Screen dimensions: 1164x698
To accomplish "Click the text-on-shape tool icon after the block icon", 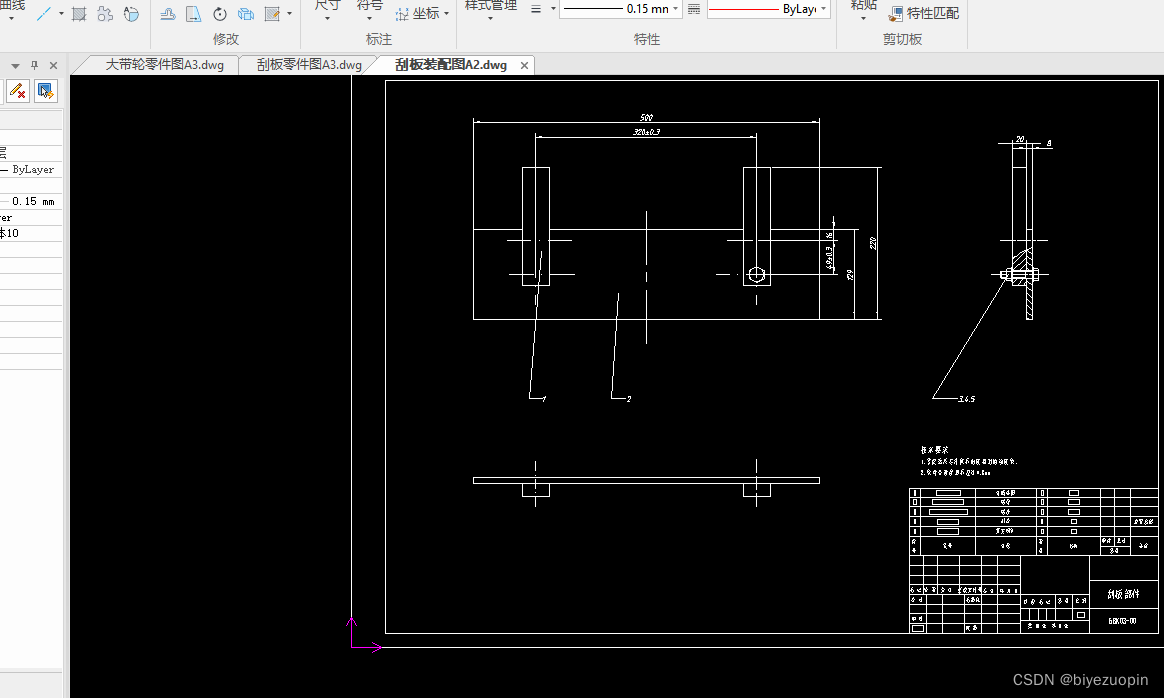I will point(131,13).
